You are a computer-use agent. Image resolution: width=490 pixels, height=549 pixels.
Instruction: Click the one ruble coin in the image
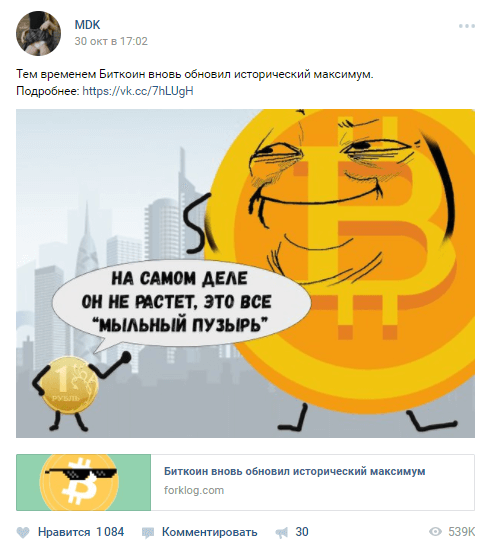tap(70, 385)
